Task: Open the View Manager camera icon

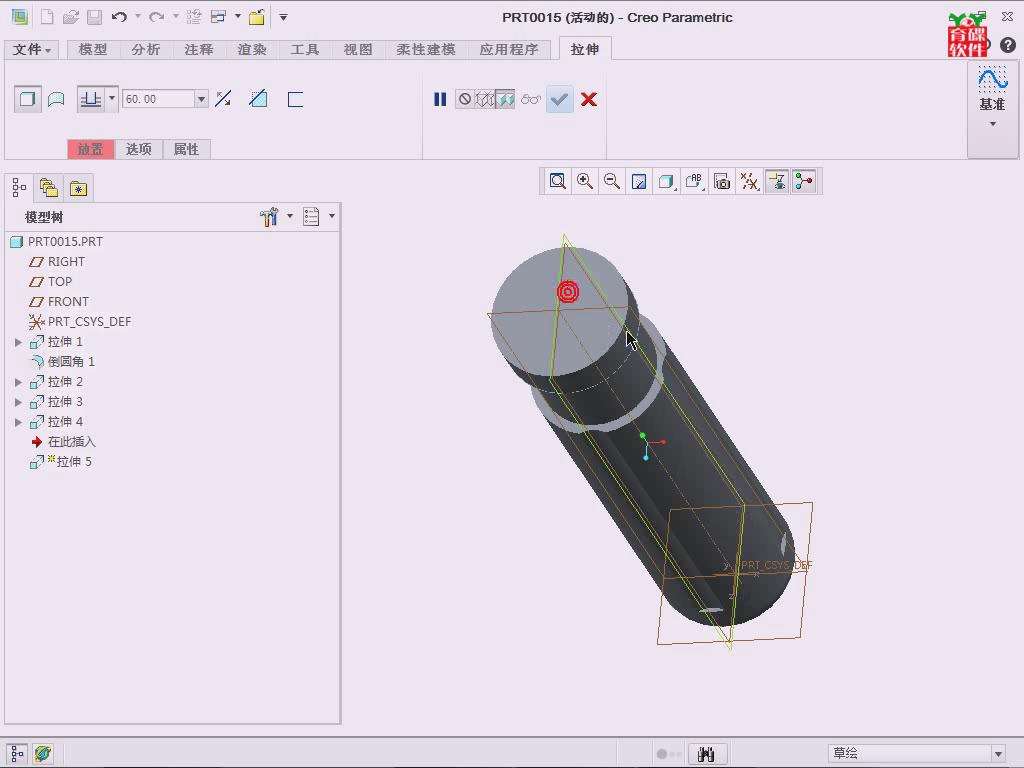Action: coord(722,181)
